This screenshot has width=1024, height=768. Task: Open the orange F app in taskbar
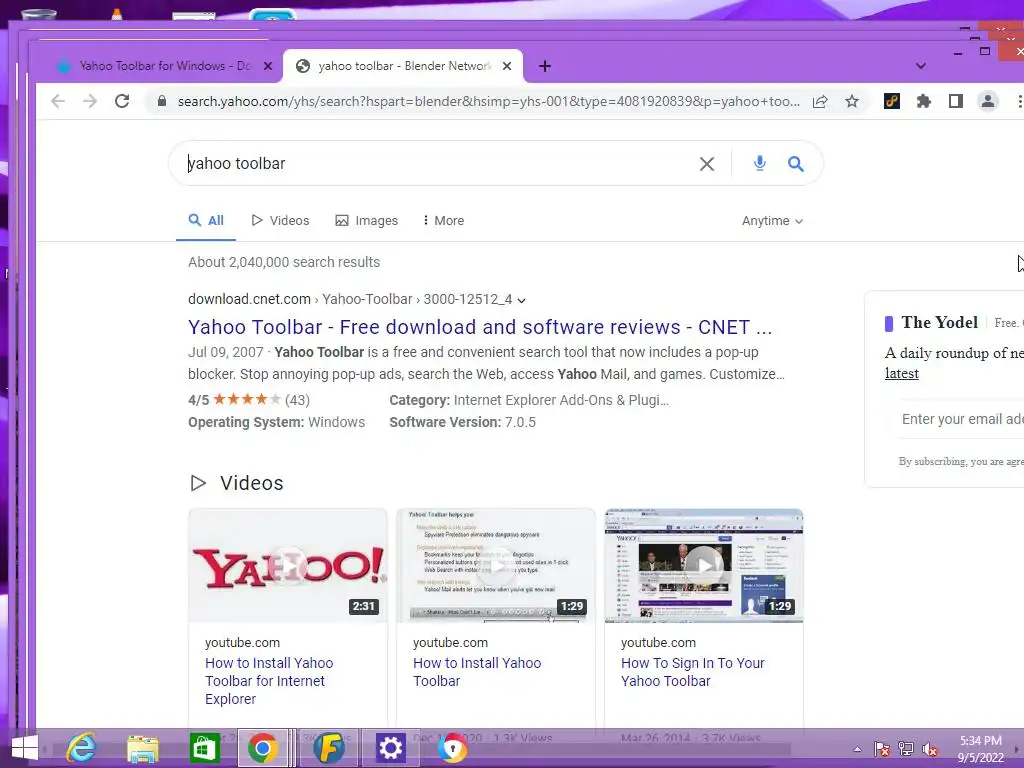pos(329,748)
